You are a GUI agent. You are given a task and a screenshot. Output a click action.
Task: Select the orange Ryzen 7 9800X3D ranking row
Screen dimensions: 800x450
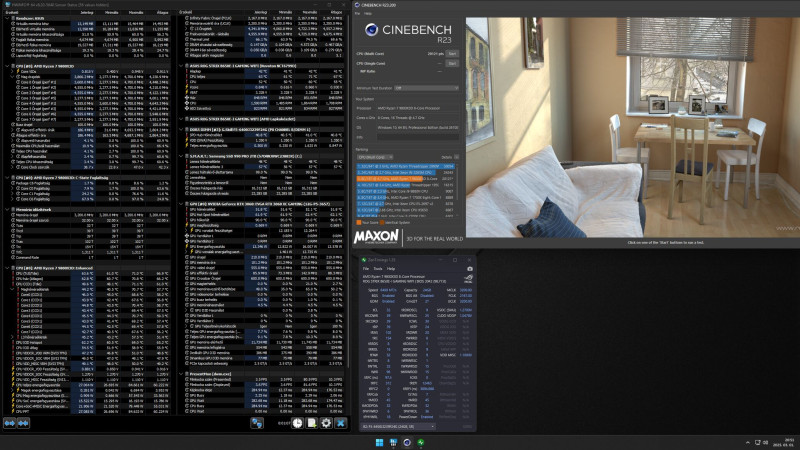pos(406,179)
